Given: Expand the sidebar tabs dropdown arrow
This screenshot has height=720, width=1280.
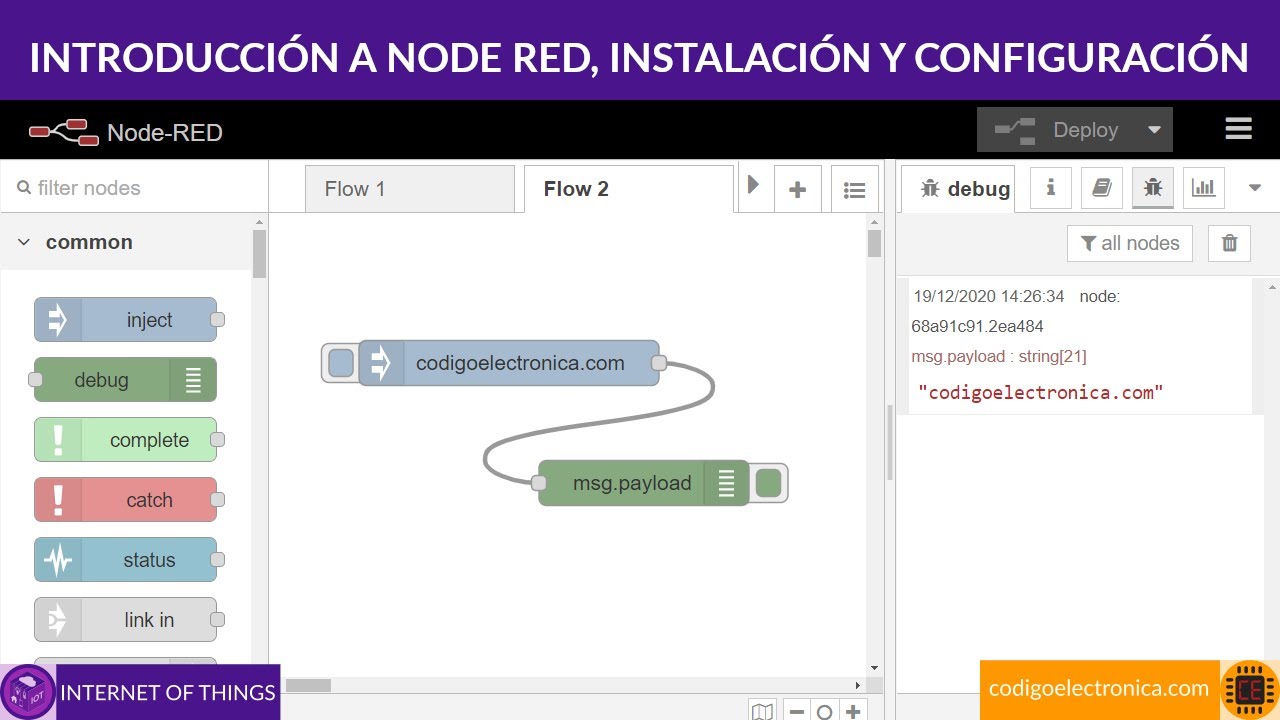Looking at the screenshot, I should 1255,188.
